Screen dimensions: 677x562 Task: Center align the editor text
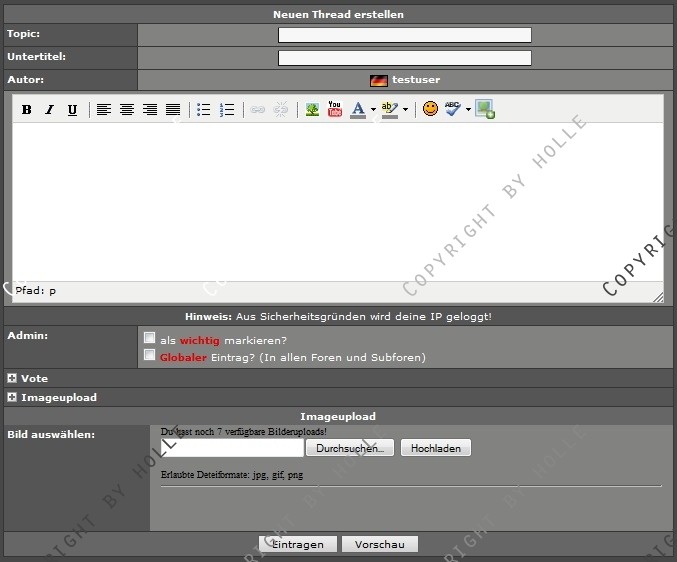[127, 110]
